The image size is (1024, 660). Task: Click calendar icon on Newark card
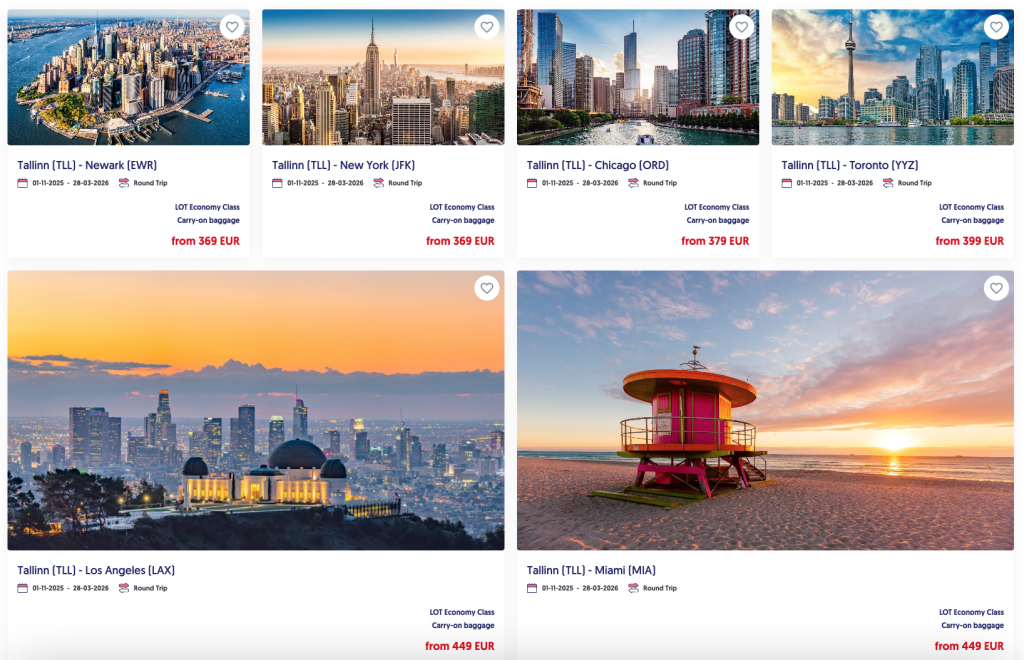pyautogui.click(x=22, y=183)
